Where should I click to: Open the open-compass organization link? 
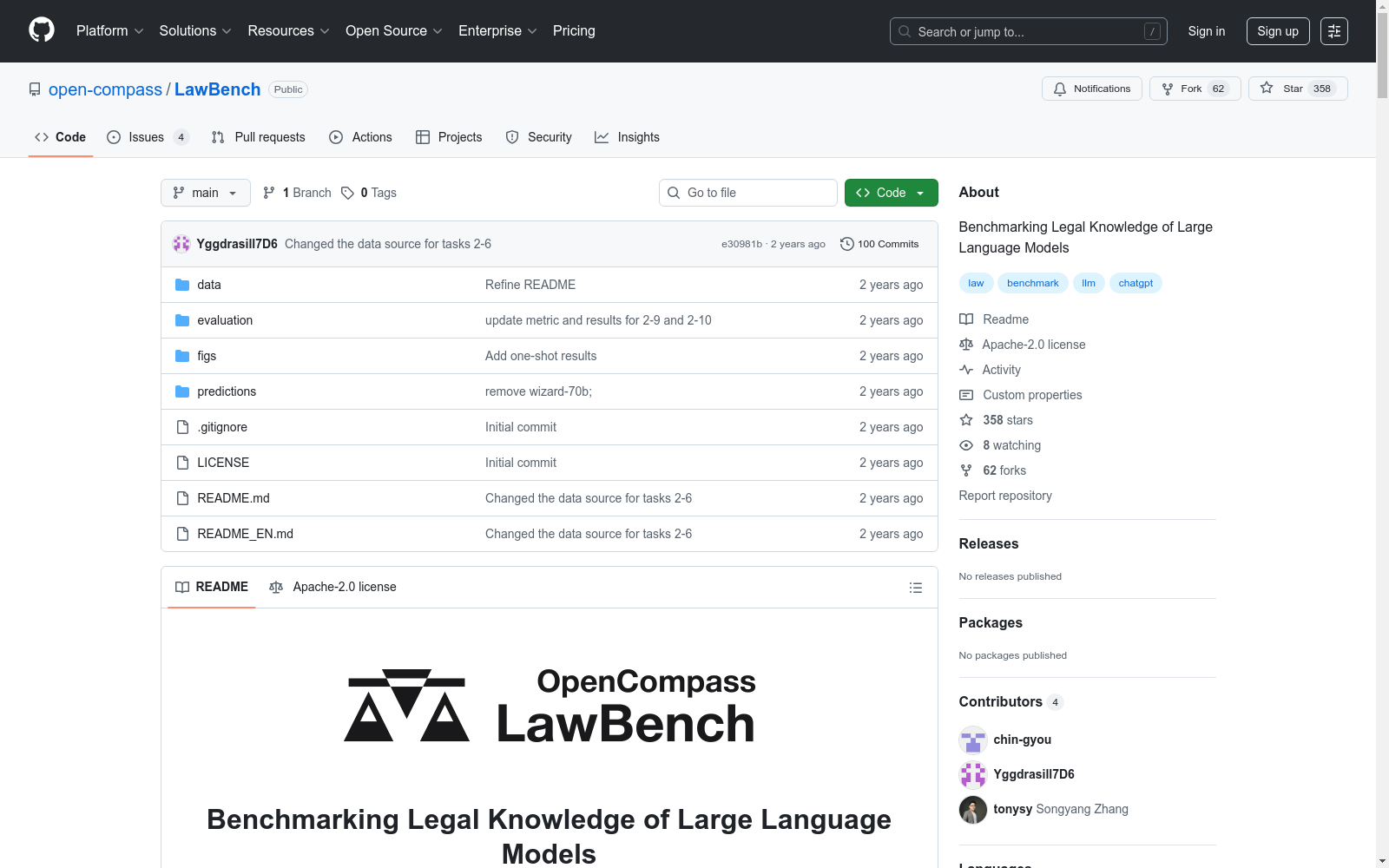pyautogui.click(x=105, y=89)
